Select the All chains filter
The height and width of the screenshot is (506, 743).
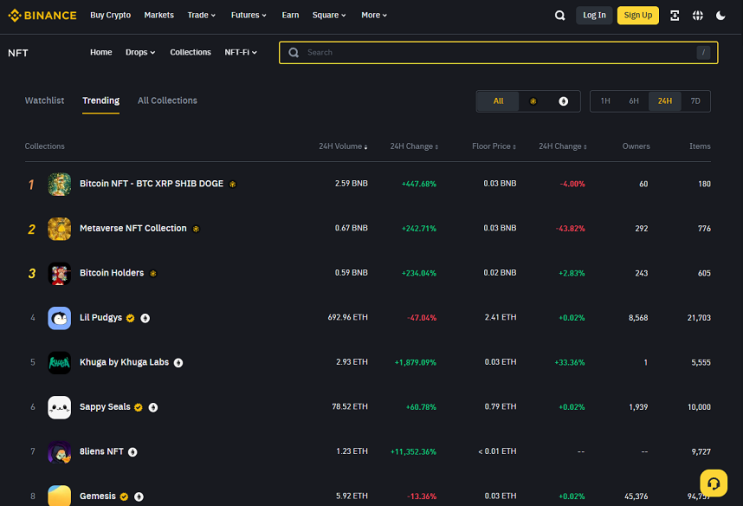tap(498, 101)
